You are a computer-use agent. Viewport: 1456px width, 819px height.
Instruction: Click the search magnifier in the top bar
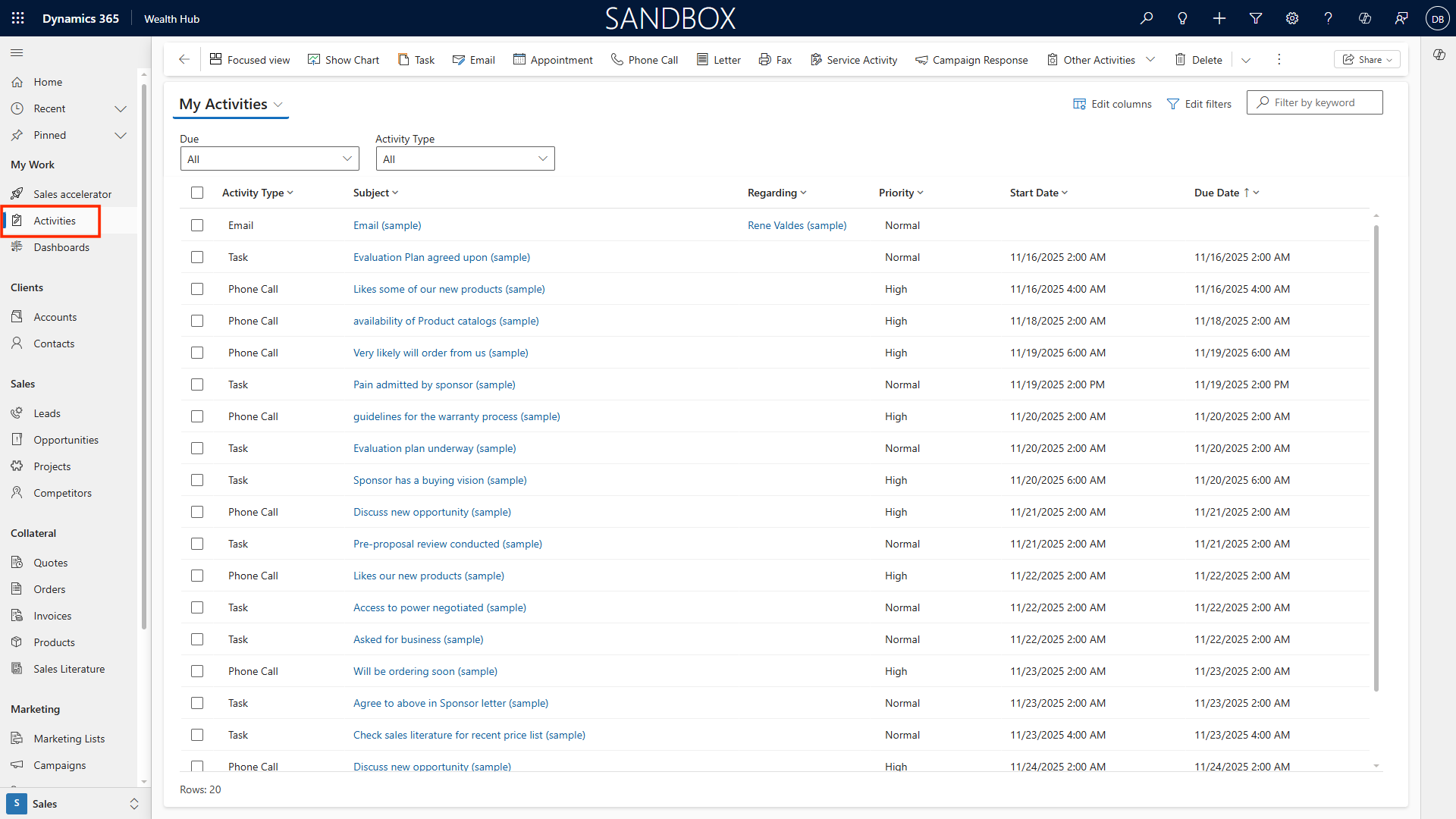tap(1146, 18)
